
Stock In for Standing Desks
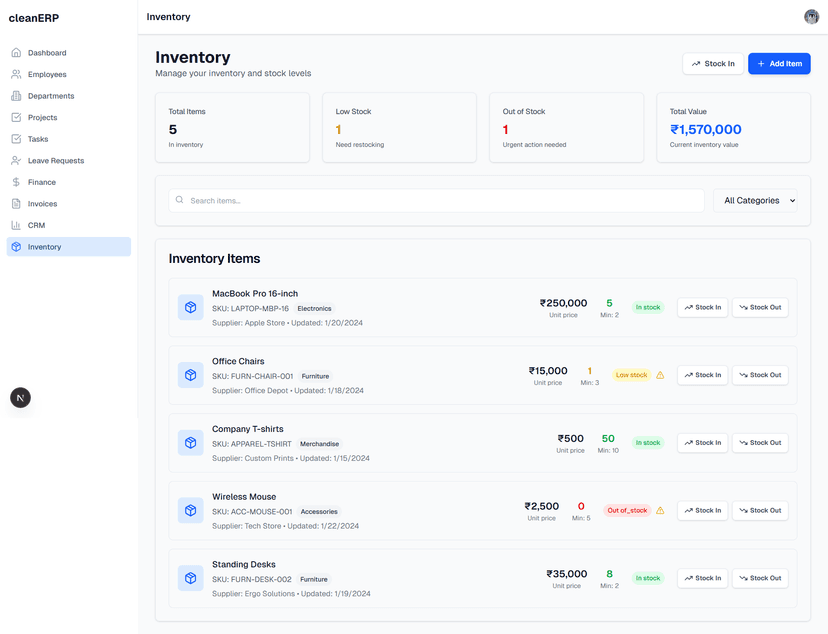click(703, 578)
